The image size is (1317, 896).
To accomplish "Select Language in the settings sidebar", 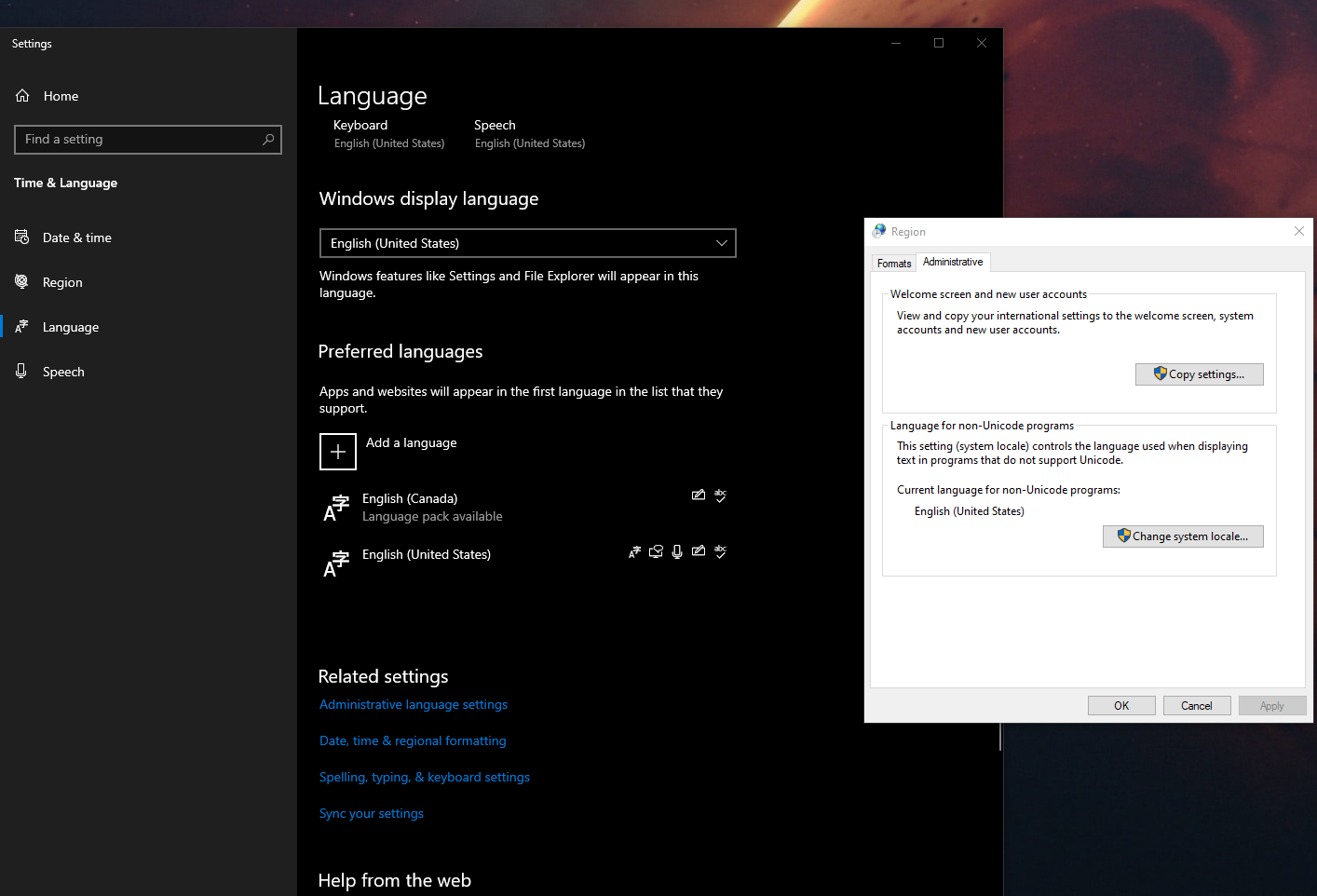I will pyautogui.click(x=149, y=327).
